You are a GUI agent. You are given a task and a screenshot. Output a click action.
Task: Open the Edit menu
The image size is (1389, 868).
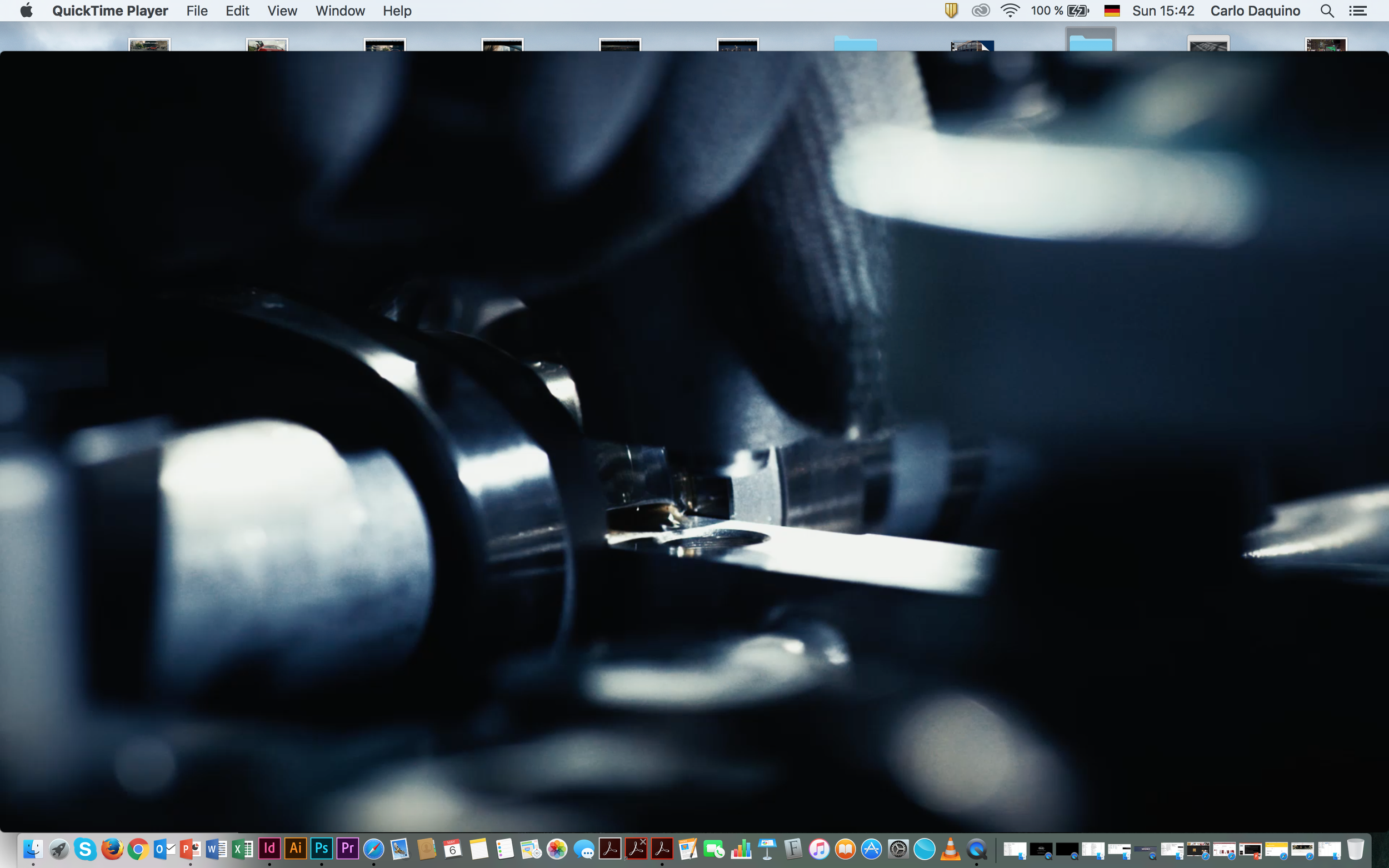pos(237,11)
